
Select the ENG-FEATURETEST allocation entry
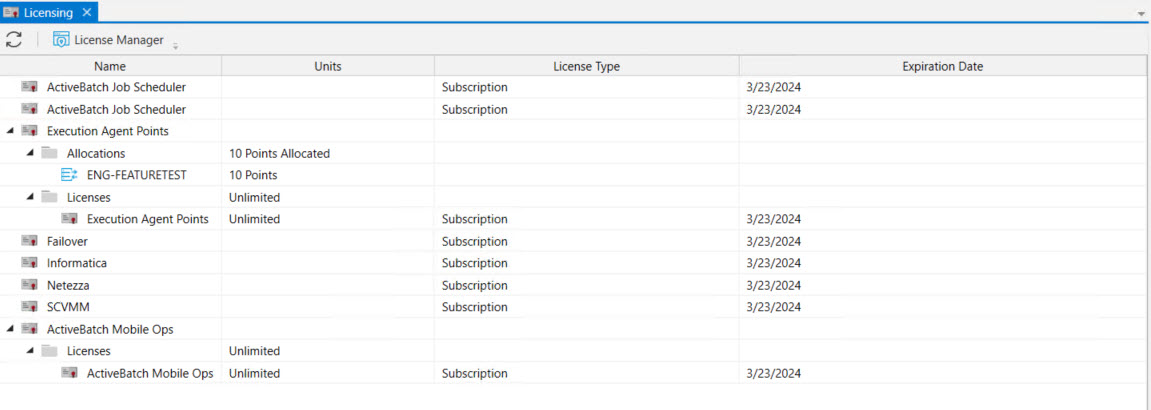(x=137, y=175)
